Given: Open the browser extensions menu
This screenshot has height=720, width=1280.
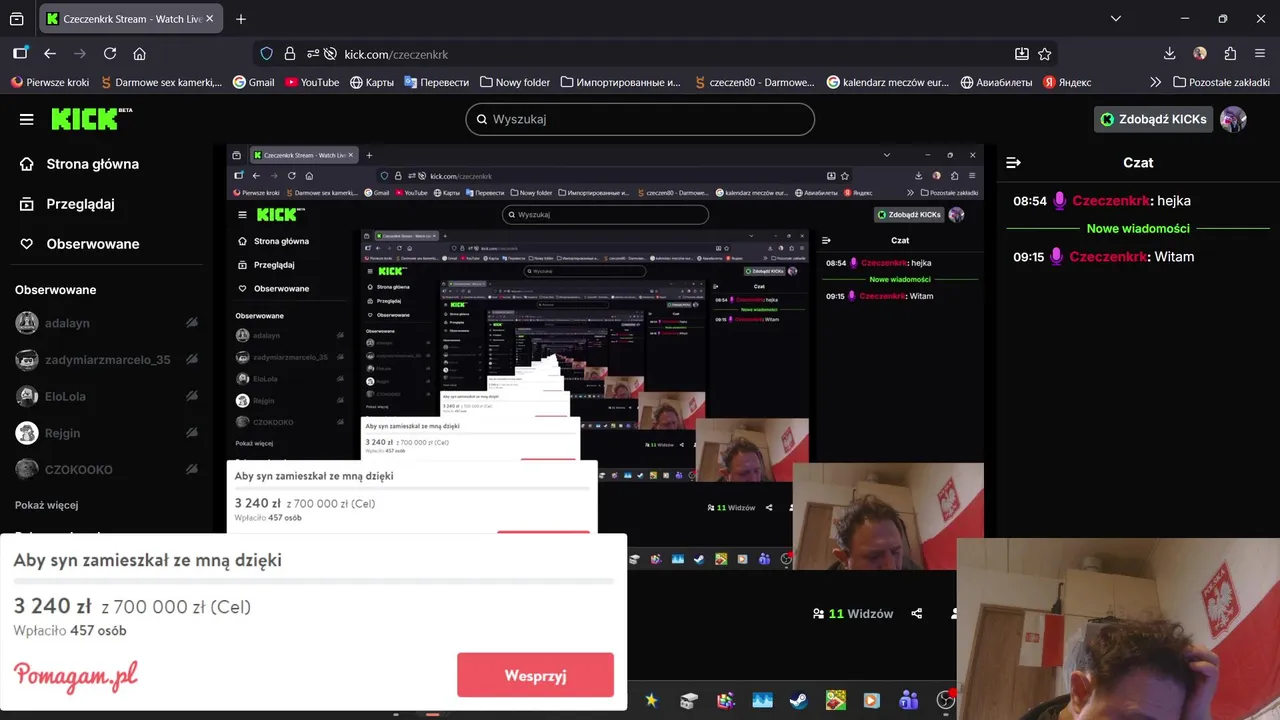Looking at the screenshot, I should [x=1230, y=54].
